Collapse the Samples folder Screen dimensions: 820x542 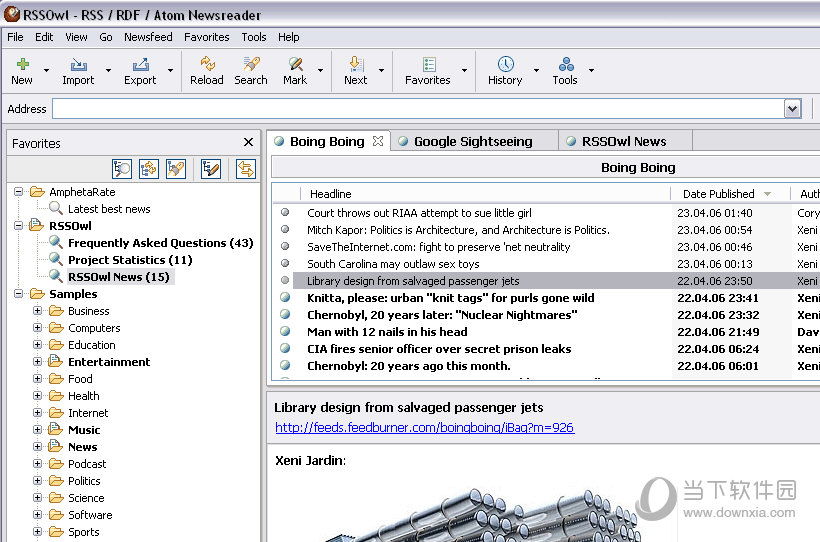[x=18, y=293]
